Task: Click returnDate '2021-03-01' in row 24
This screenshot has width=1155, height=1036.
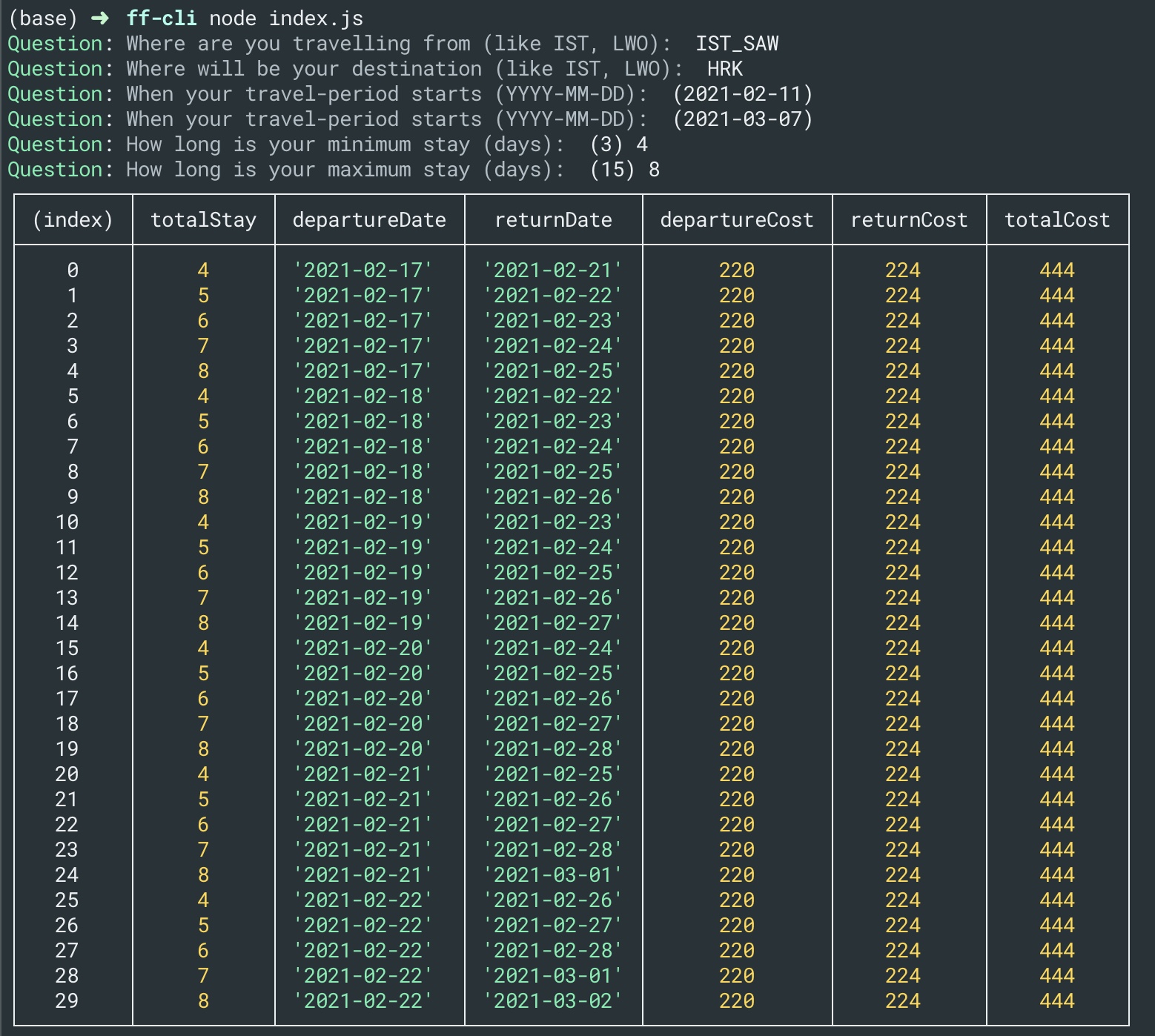Action: tap(553, 875)
